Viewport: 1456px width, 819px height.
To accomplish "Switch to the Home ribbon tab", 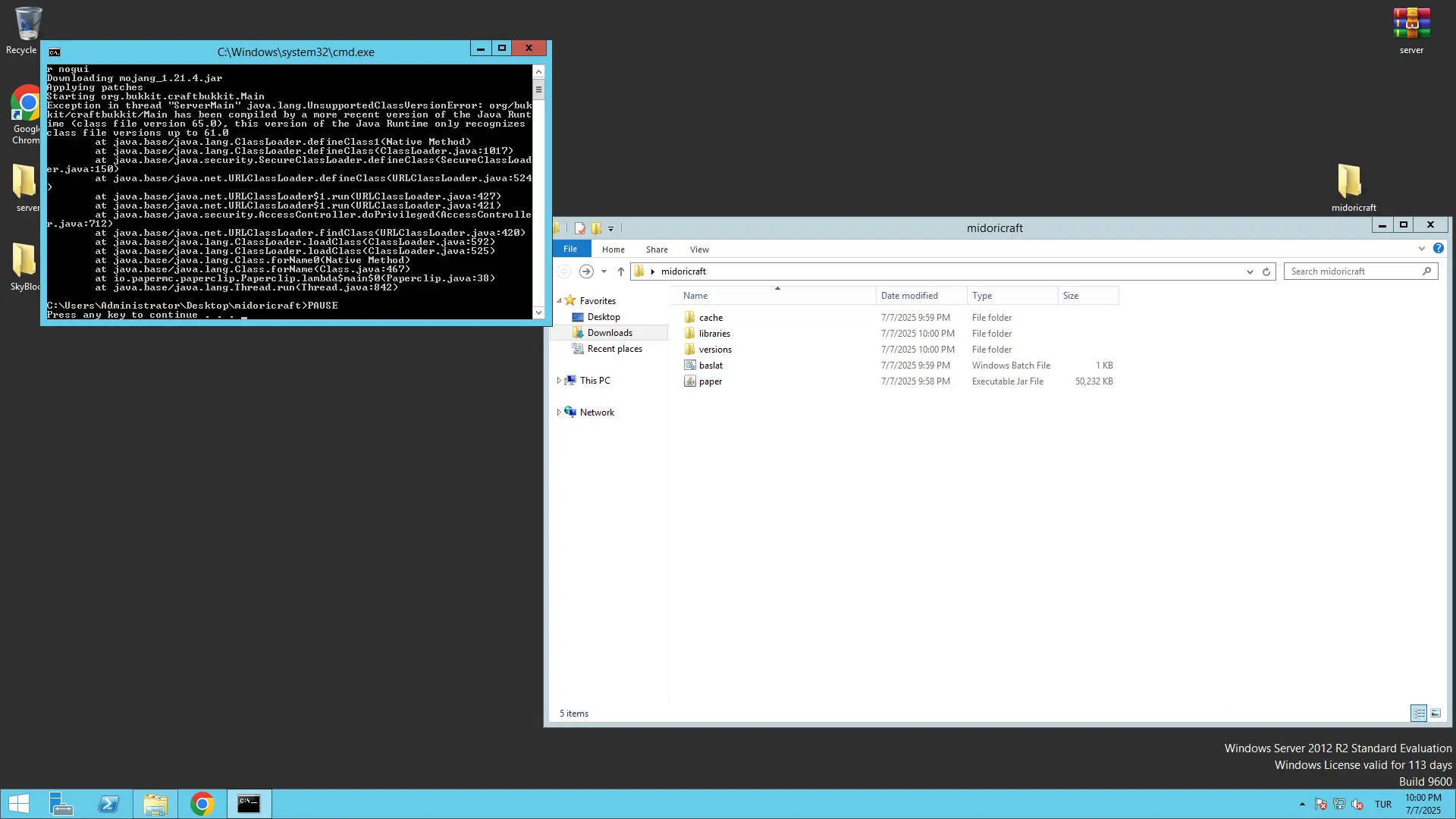I will (613, 249).
